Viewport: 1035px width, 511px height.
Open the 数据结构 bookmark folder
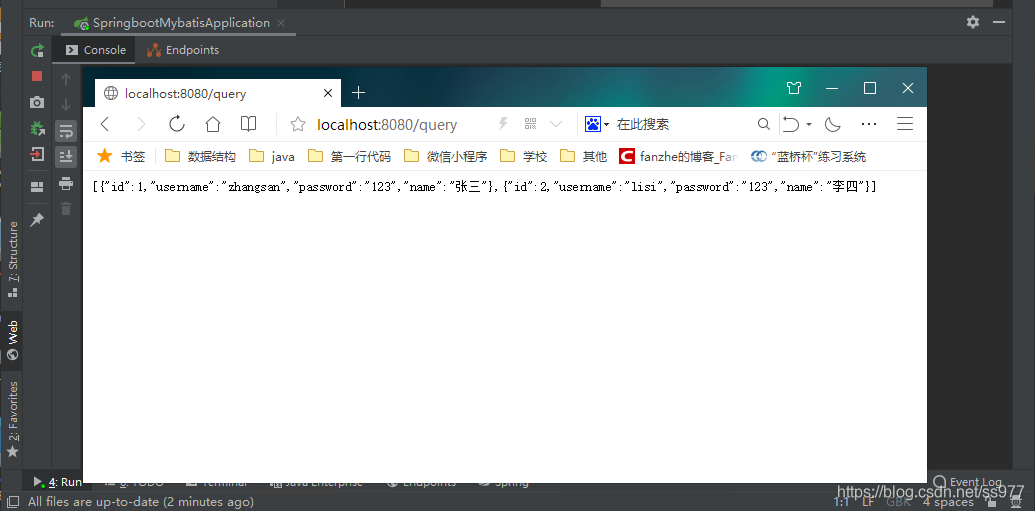[x=200, y=156]
